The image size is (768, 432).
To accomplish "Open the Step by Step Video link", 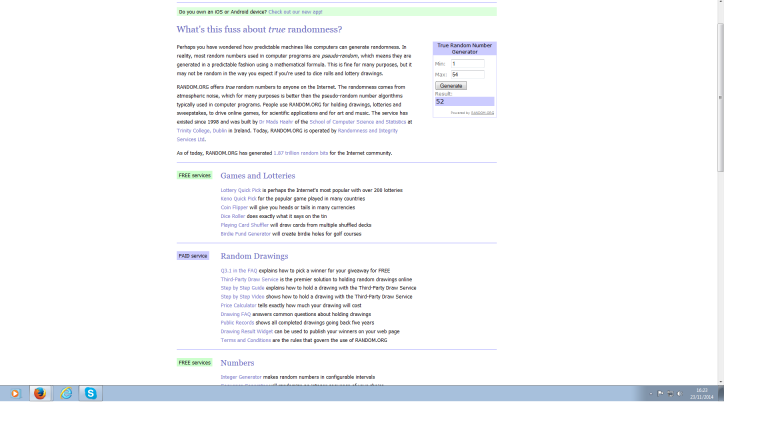I will click(x=242, y=297).
